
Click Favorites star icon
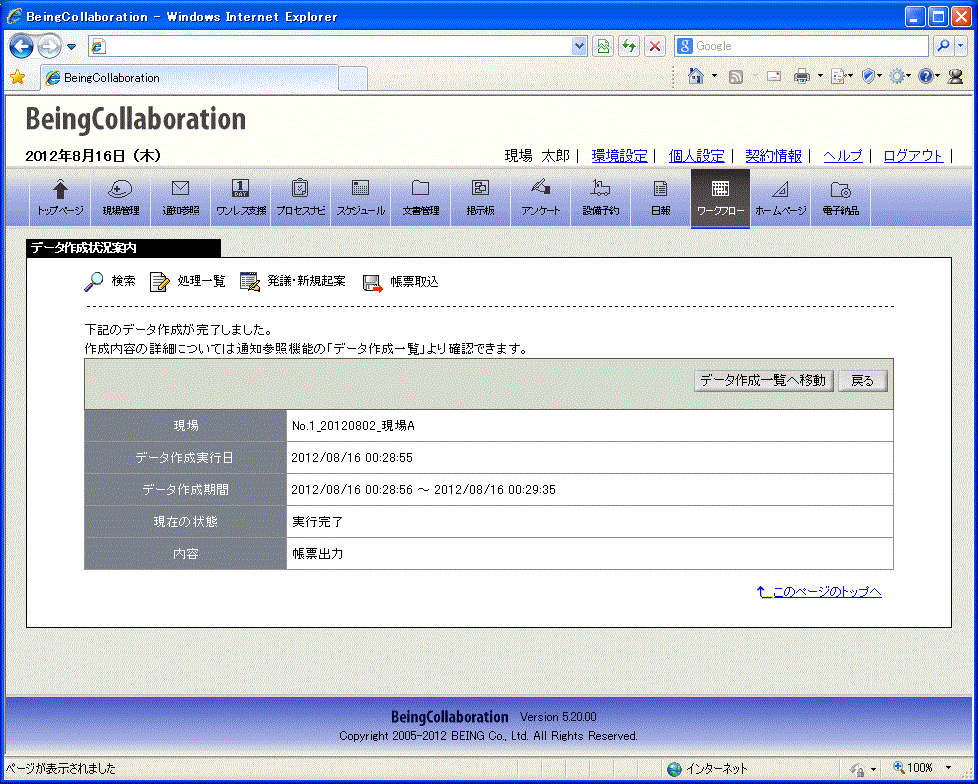(x=17, y=77)
